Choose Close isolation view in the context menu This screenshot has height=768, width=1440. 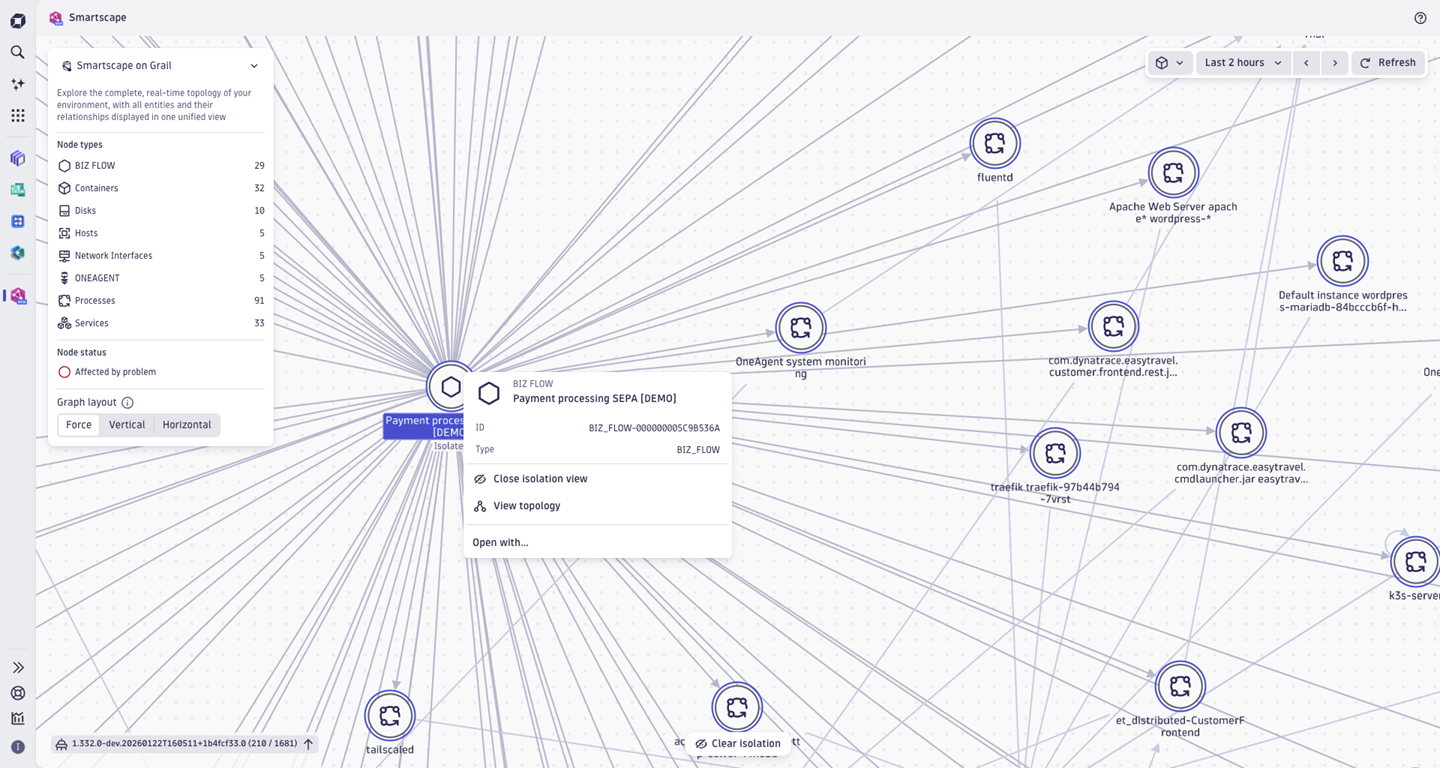tap(541, 478)
